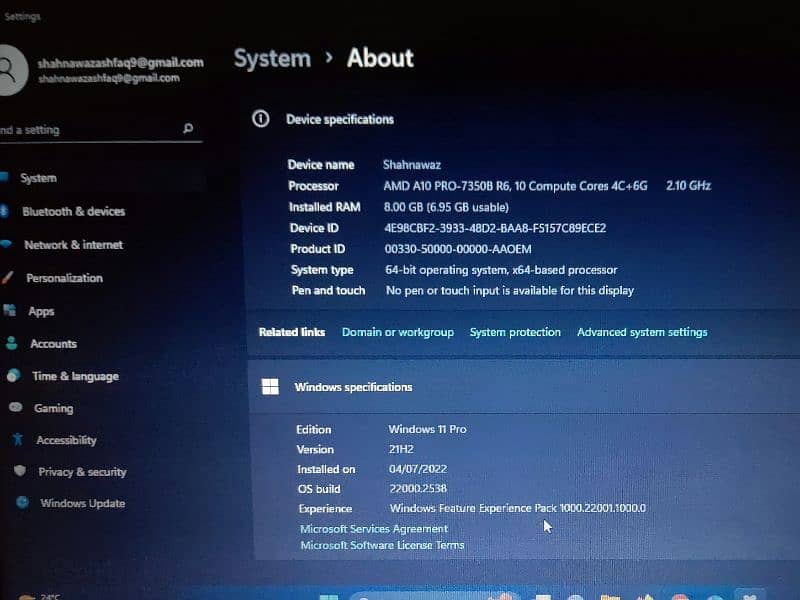This screenshot has height=600, width=800.
Task: Click the Gaming controller icon
Action: pyautogui.click(x=15, y=407)
